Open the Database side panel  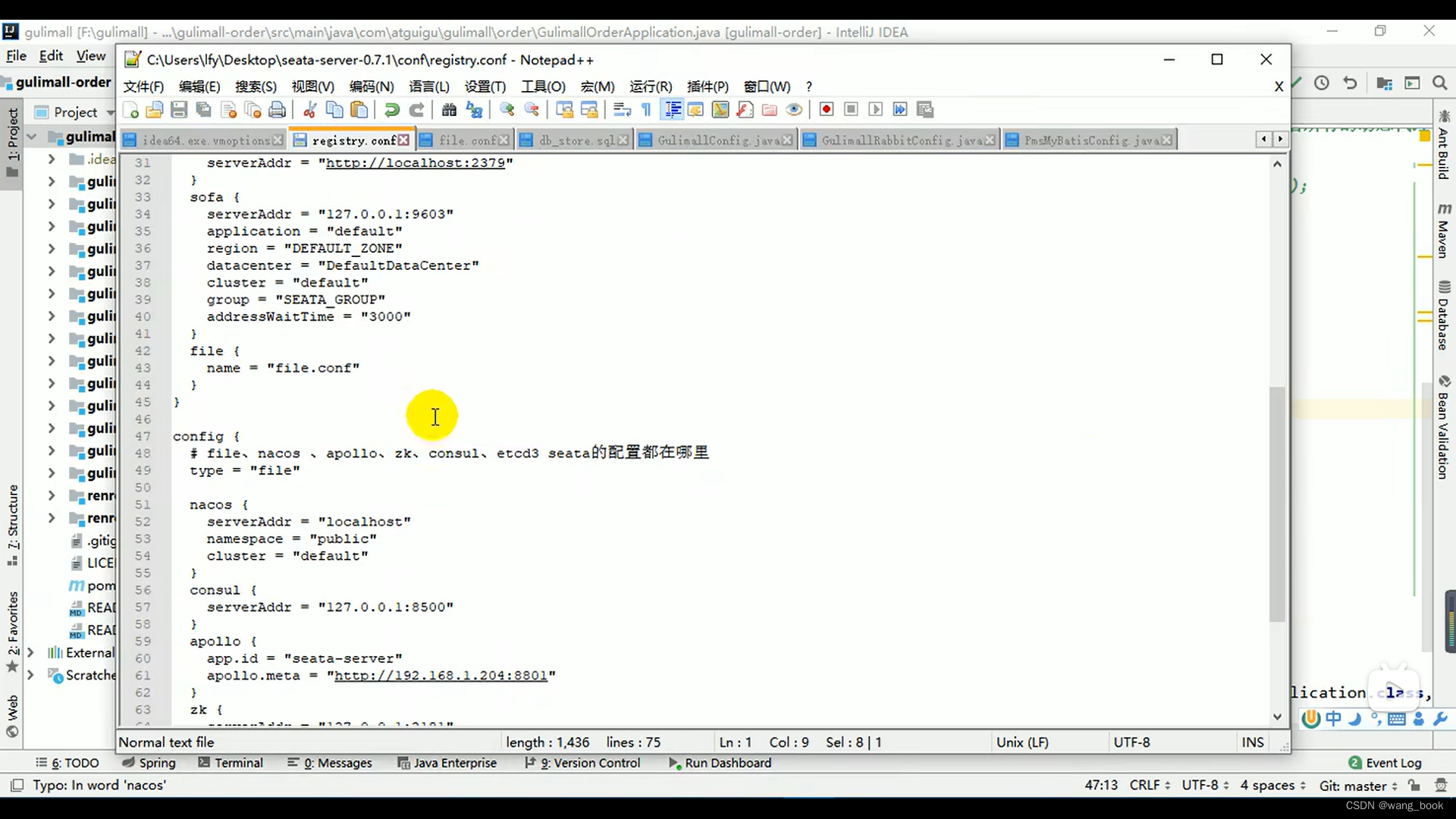[x=1443, y=316]
